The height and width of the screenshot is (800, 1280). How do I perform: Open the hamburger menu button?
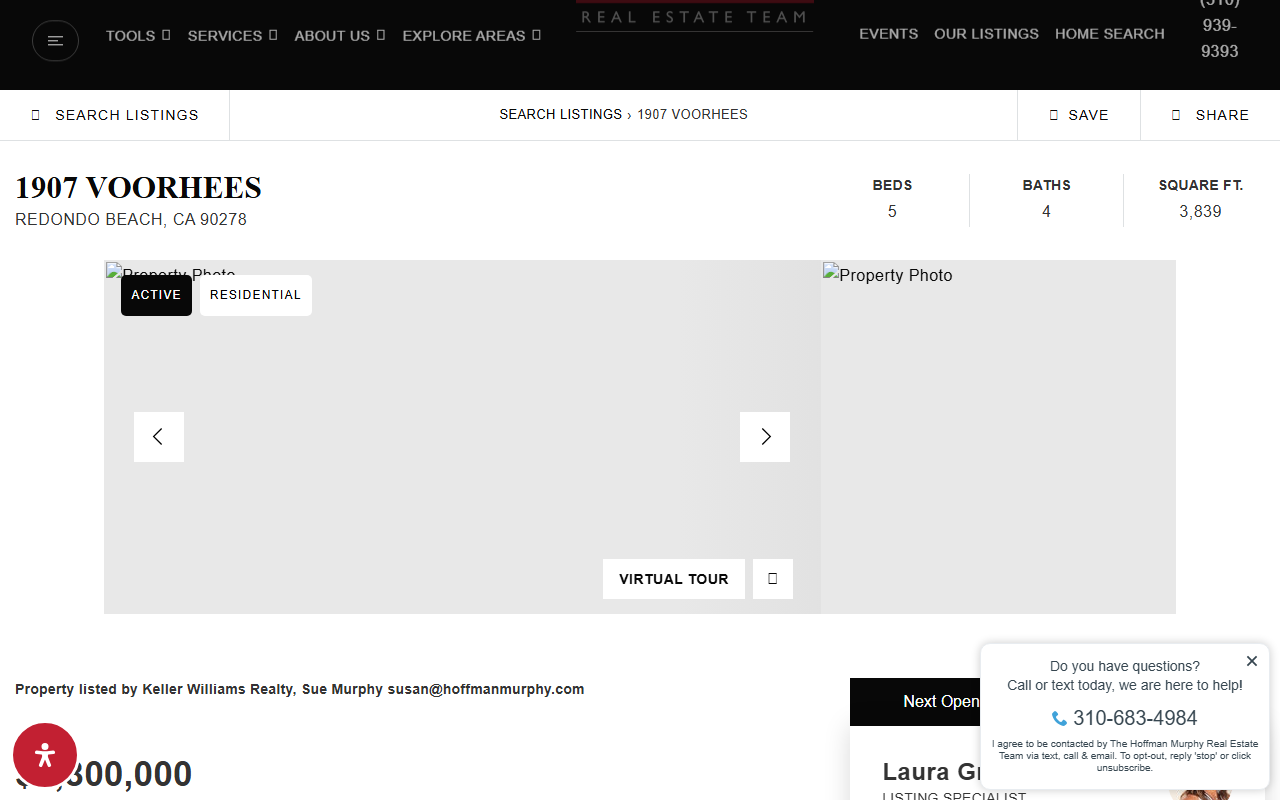coord(55,41)
